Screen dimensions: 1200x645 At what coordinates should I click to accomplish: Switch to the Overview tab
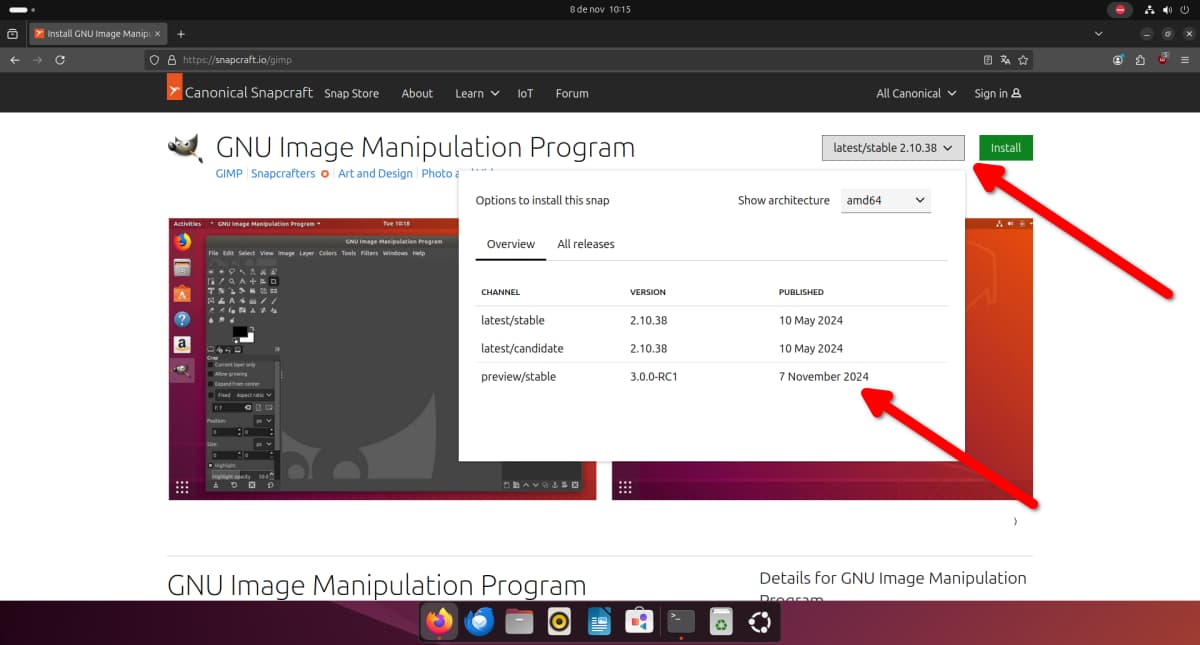coord(511,244)
